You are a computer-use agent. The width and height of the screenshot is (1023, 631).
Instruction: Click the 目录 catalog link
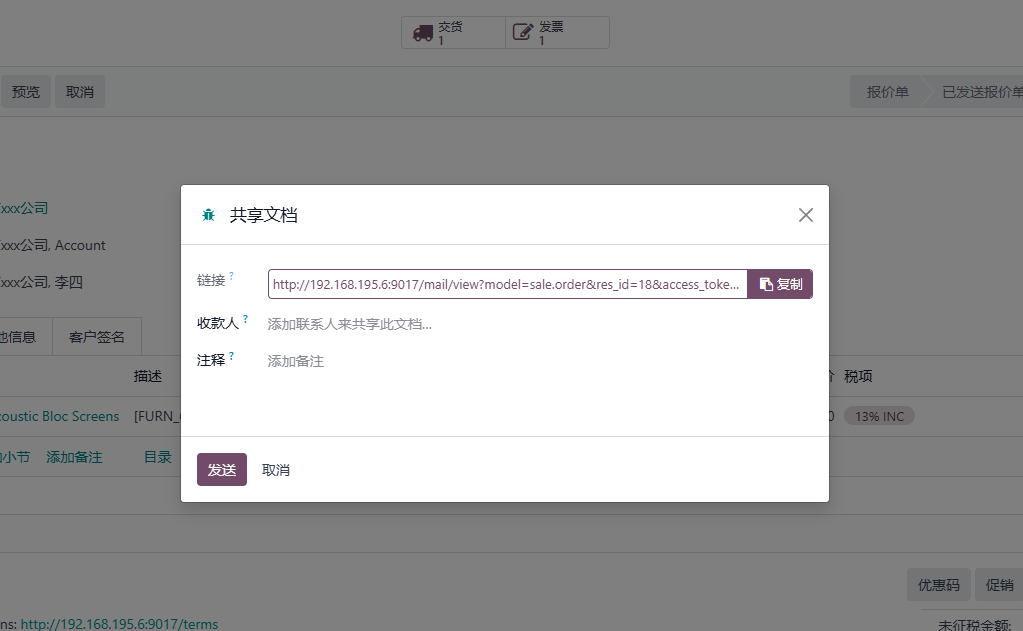coord(158,457)
